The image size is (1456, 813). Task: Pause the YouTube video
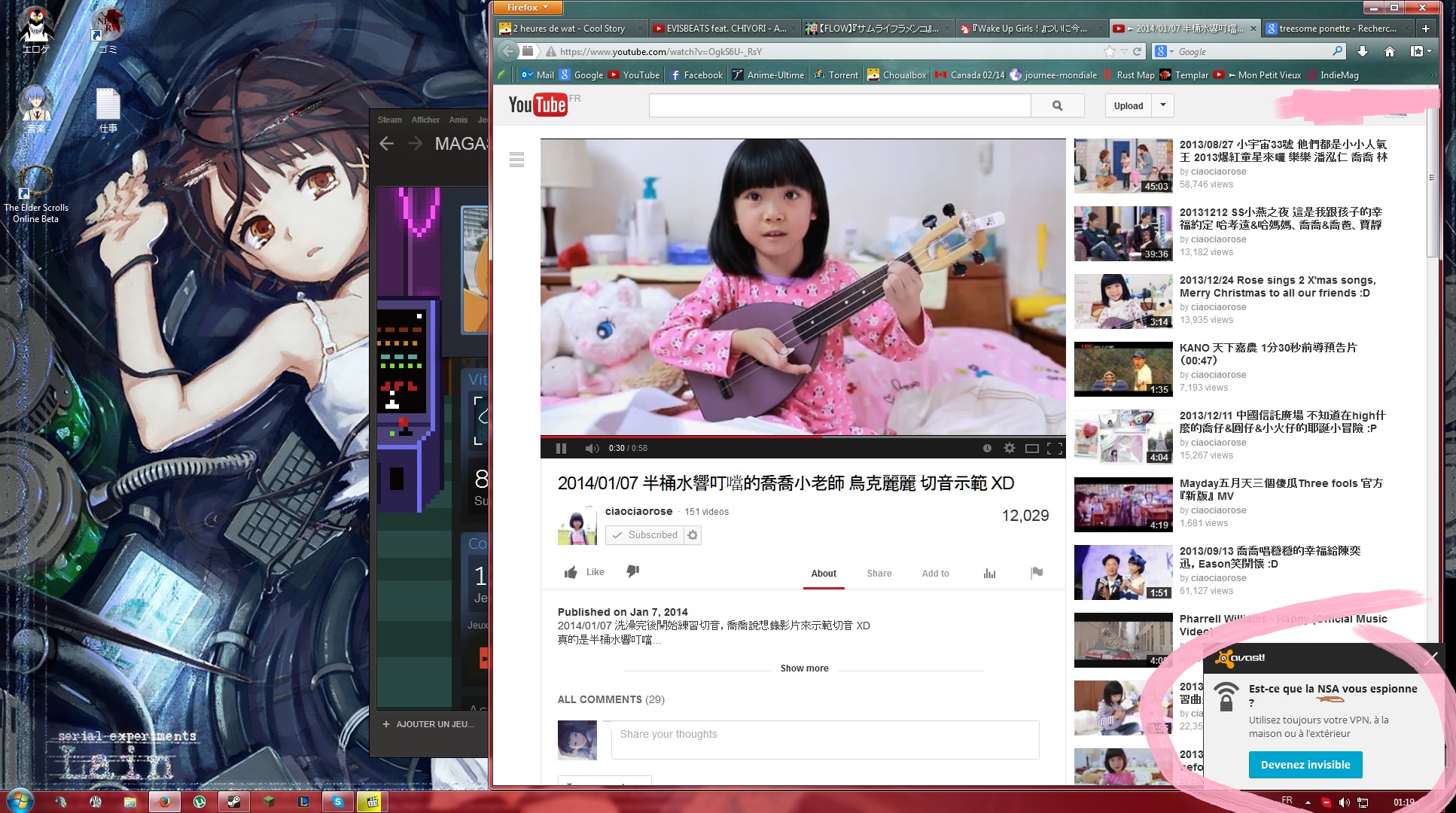tap(561, 449)
